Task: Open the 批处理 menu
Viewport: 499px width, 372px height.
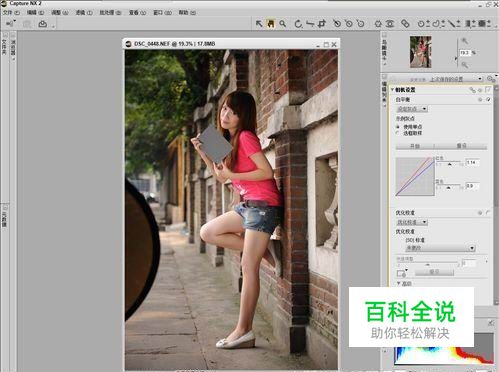Action: 110,13
